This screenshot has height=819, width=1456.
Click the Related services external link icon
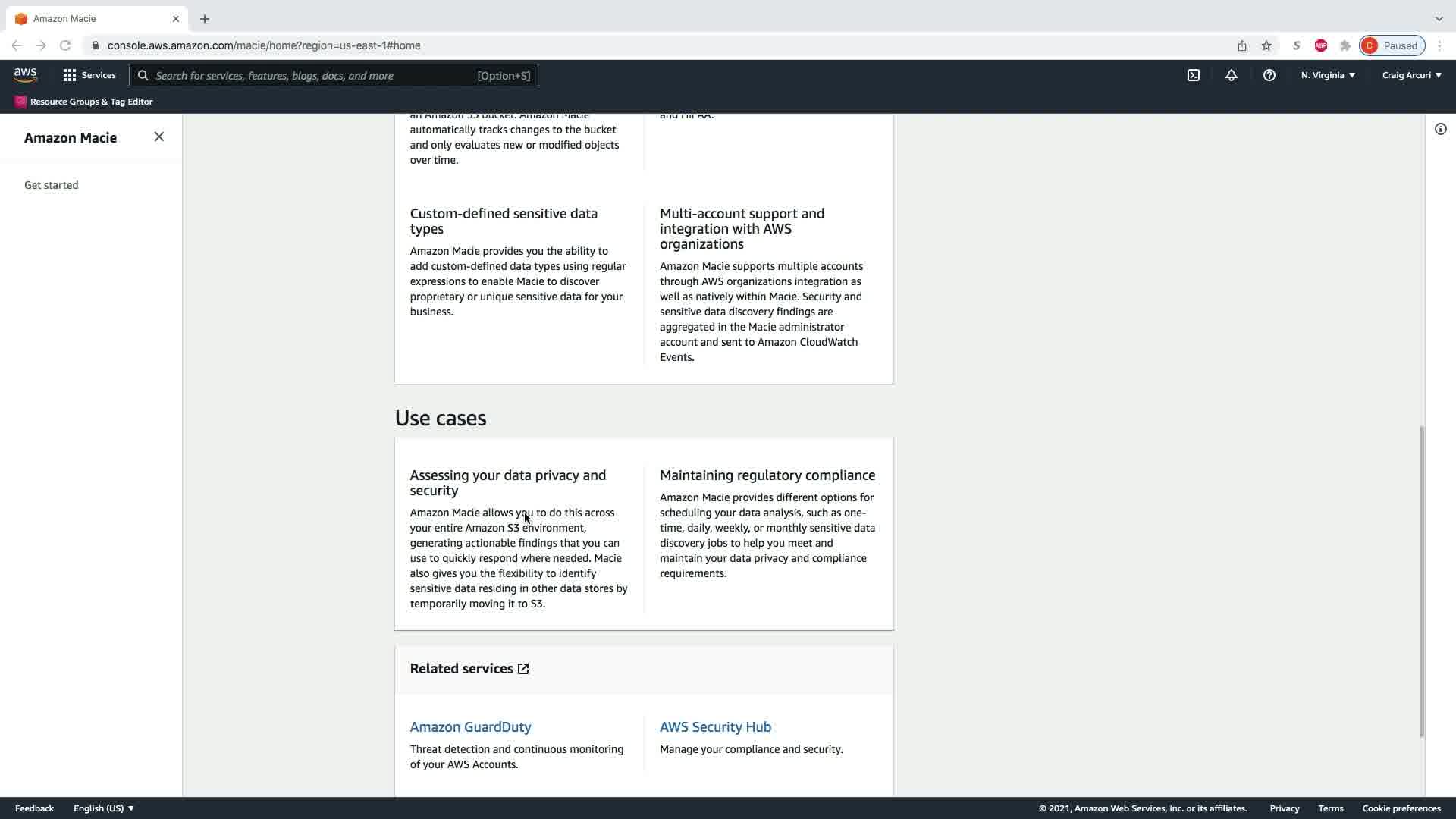pyautogui.click(x=523, y=669)
